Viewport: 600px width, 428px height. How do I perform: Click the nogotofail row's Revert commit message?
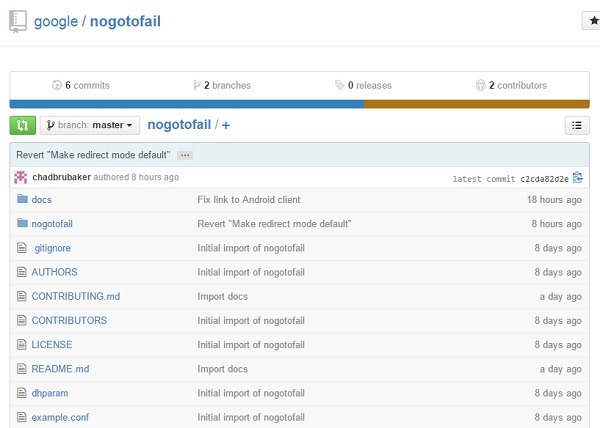274,224
